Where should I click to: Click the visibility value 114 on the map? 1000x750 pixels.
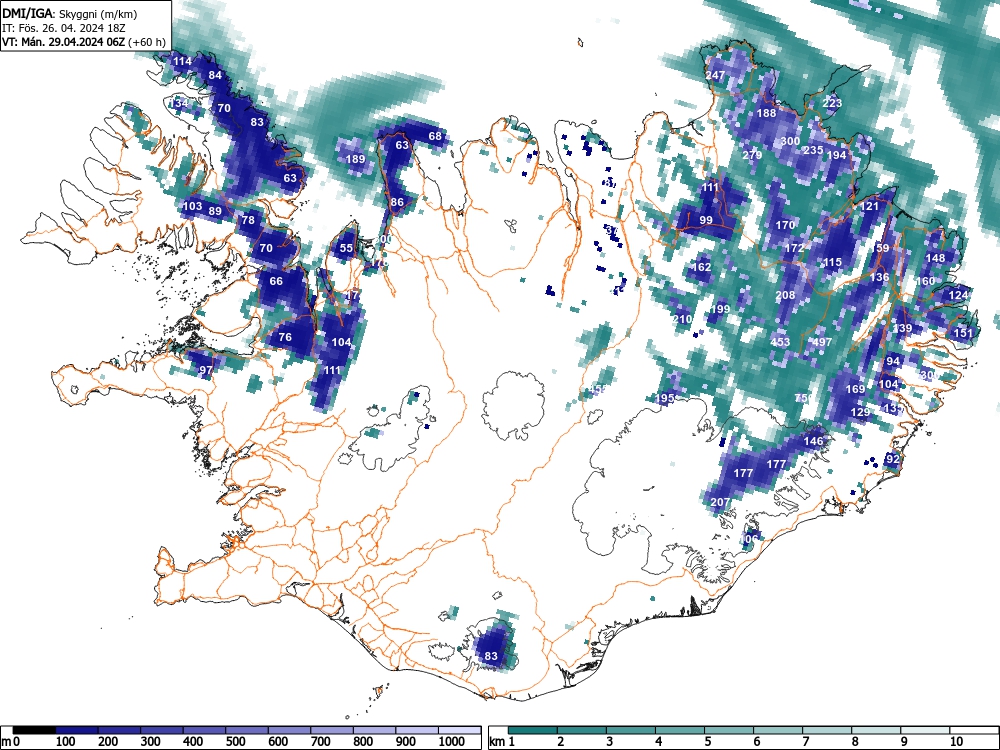[182, 61]
